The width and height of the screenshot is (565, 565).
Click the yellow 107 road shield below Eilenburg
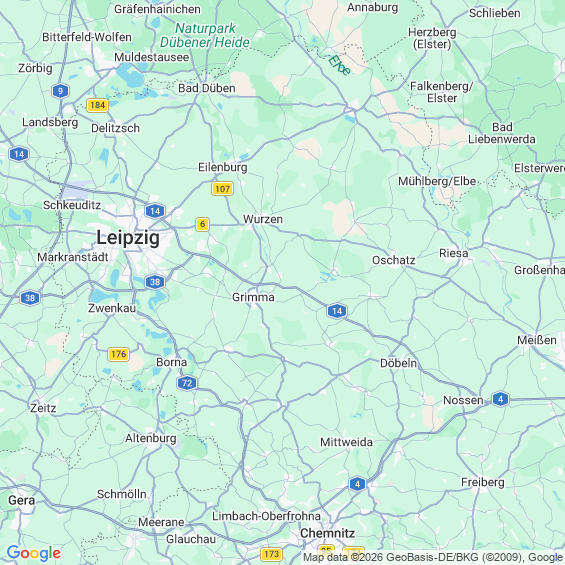pos(222,188)
